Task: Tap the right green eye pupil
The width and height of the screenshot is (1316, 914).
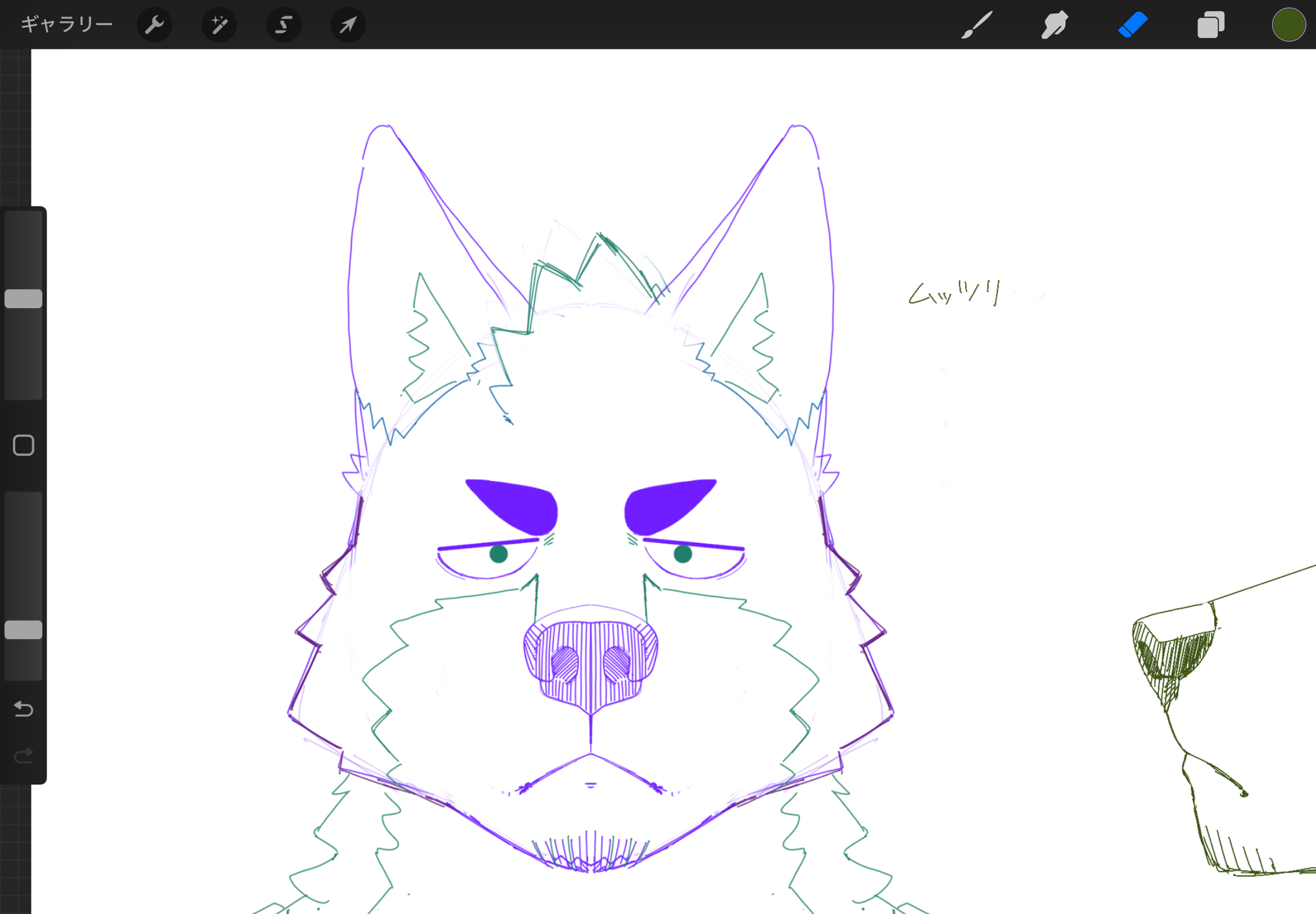Action: click(x=683, y=554)
